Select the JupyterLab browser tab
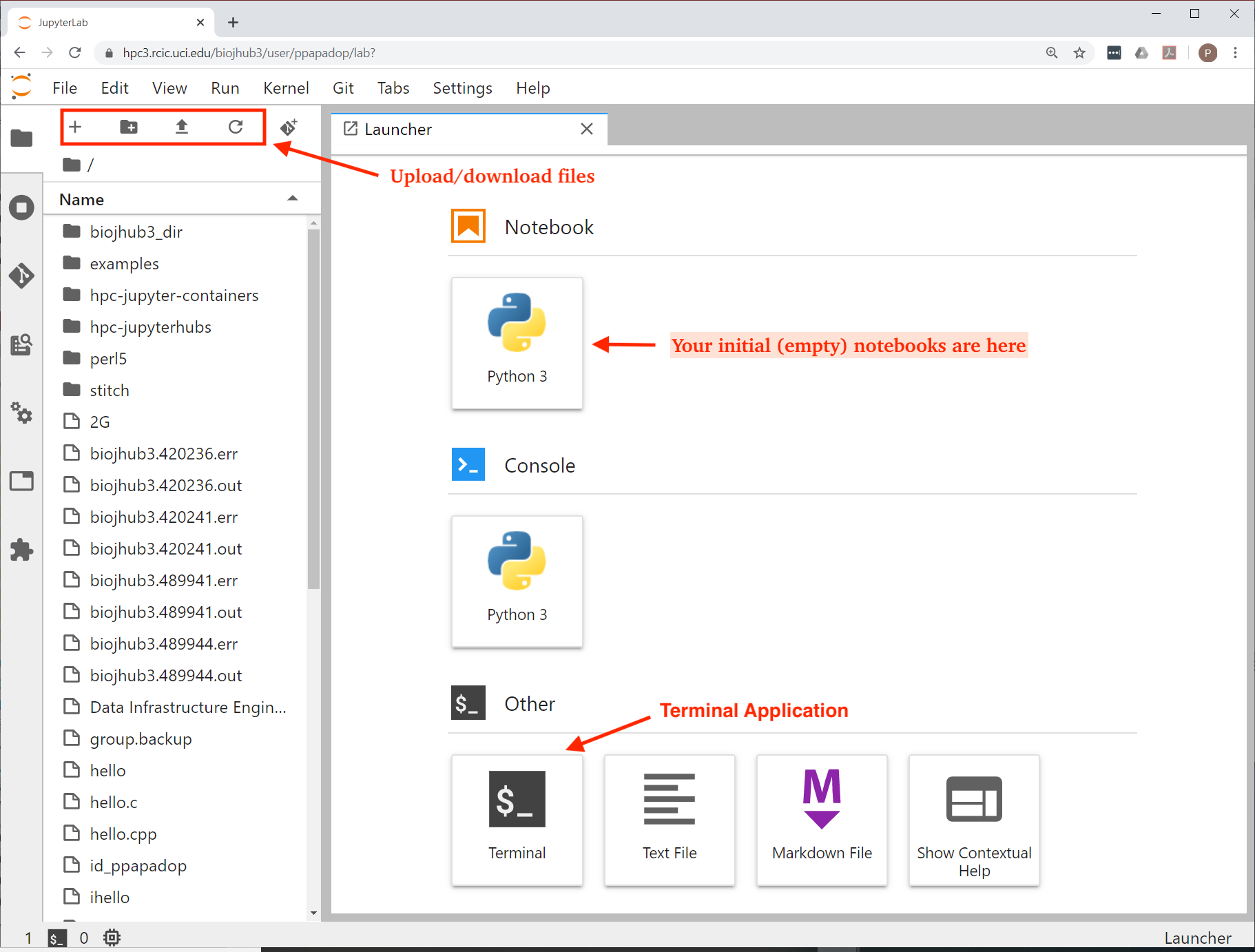 pyautogui.click(x=112, y=23)
